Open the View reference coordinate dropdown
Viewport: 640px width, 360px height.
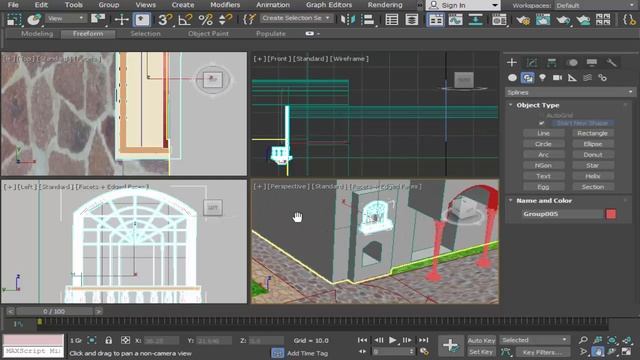tap(65, 18)
